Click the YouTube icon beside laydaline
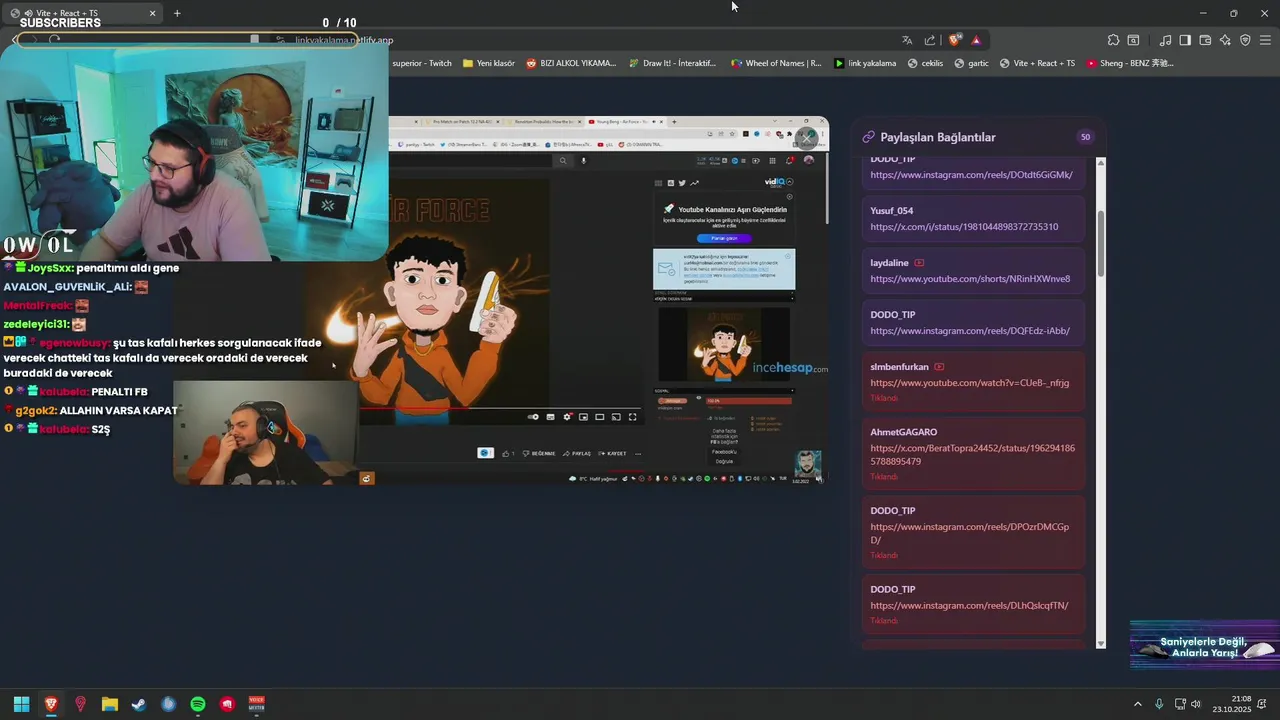 919,263
